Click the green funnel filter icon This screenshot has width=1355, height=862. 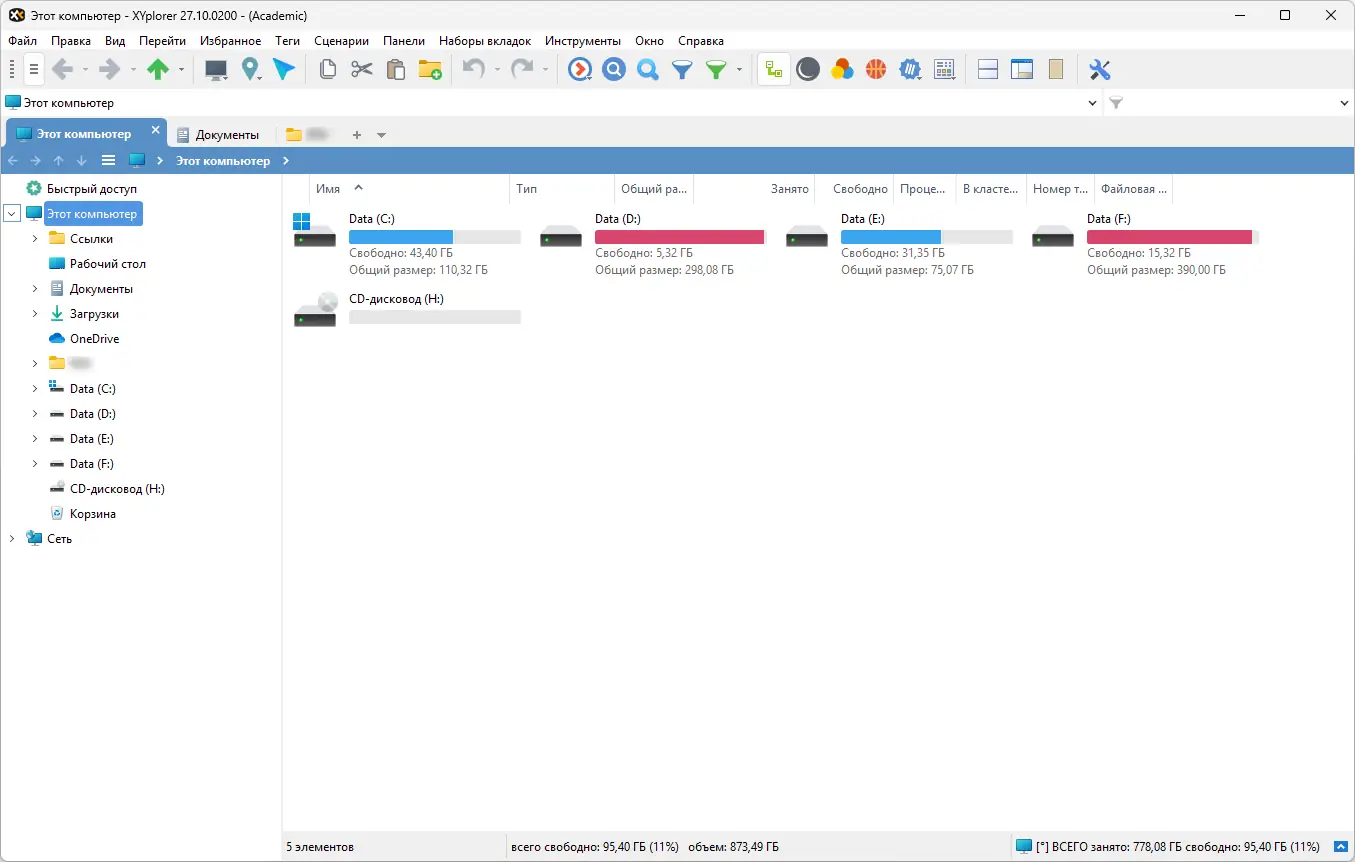pos(714,69)
